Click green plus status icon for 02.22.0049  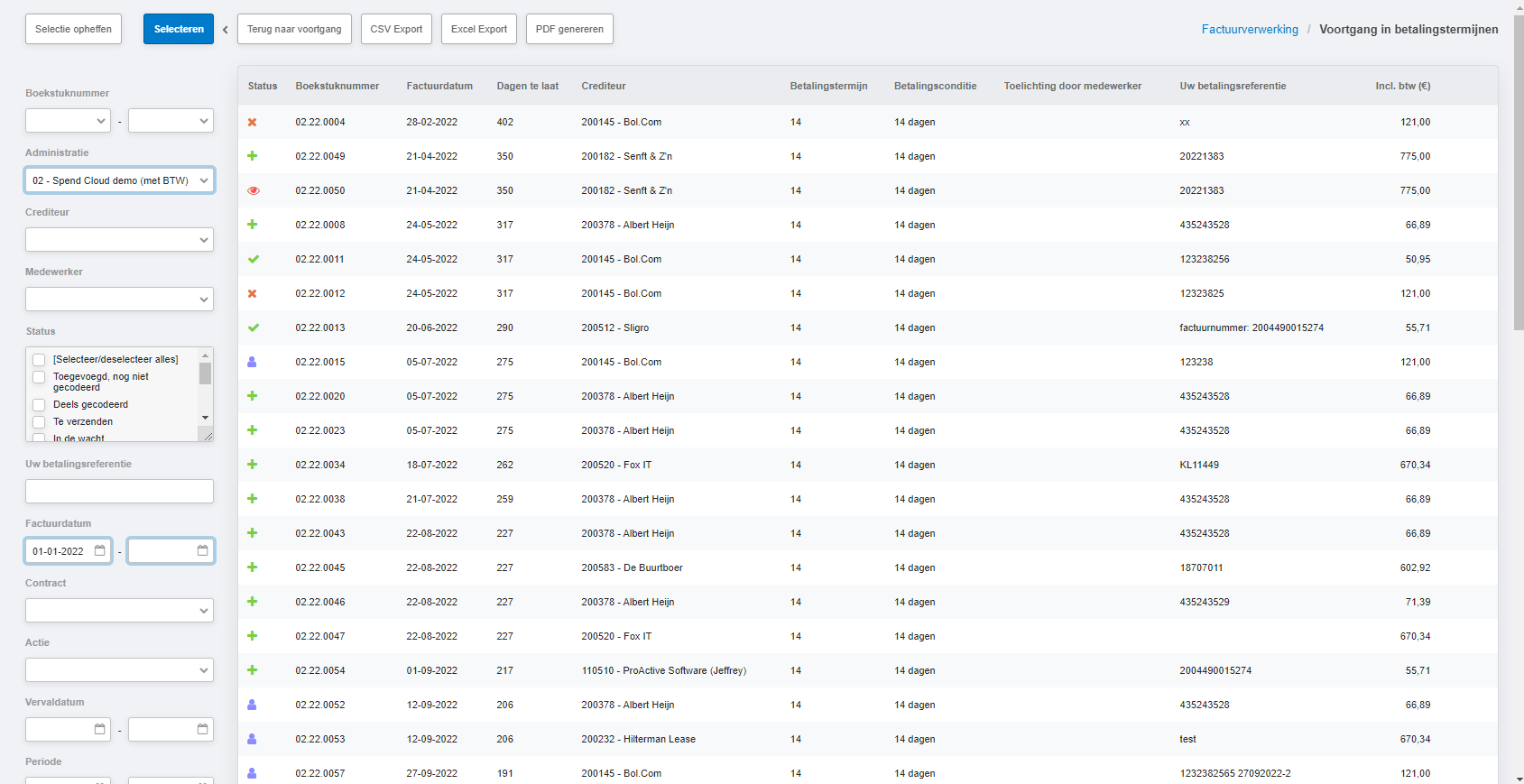pos(253,156)
